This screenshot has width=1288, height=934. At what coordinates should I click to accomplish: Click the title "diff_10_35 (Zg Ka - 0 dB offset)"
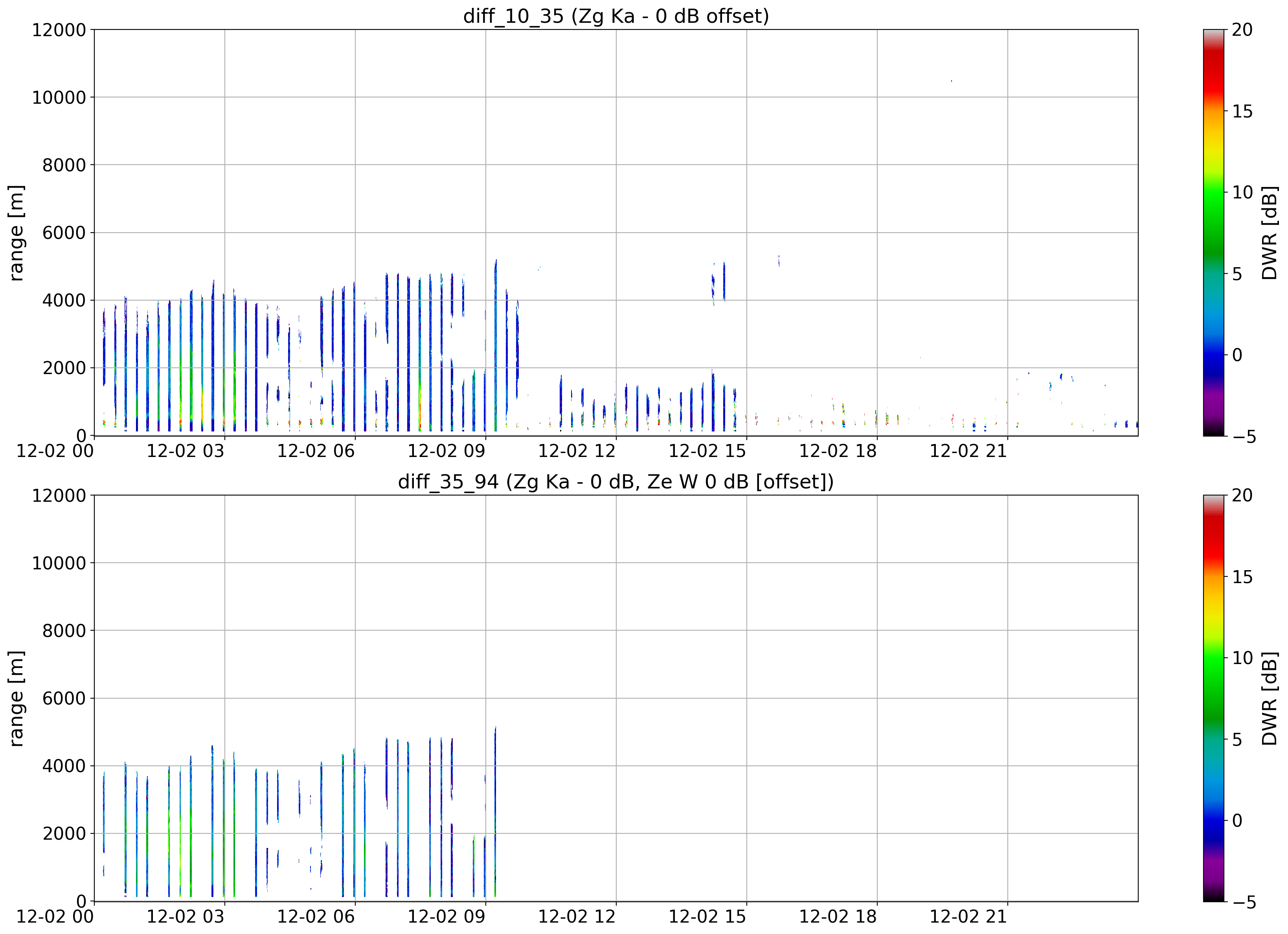click(616, 16)
